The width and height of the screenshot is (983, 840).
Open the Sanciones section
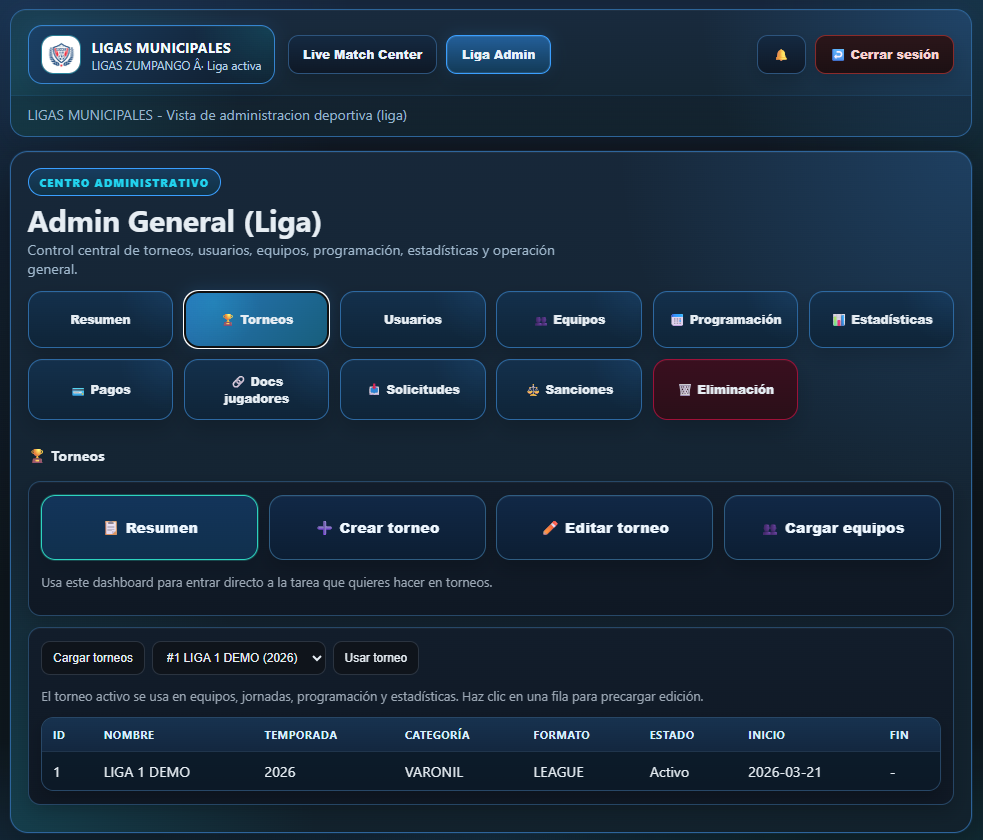pos(569,390)
